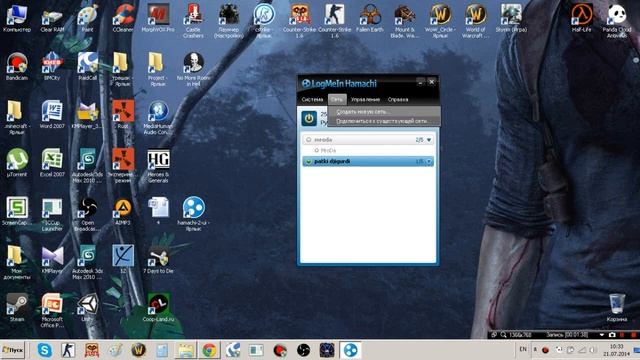
Task: Open Мои документы folder
Action: coord(17,262)
